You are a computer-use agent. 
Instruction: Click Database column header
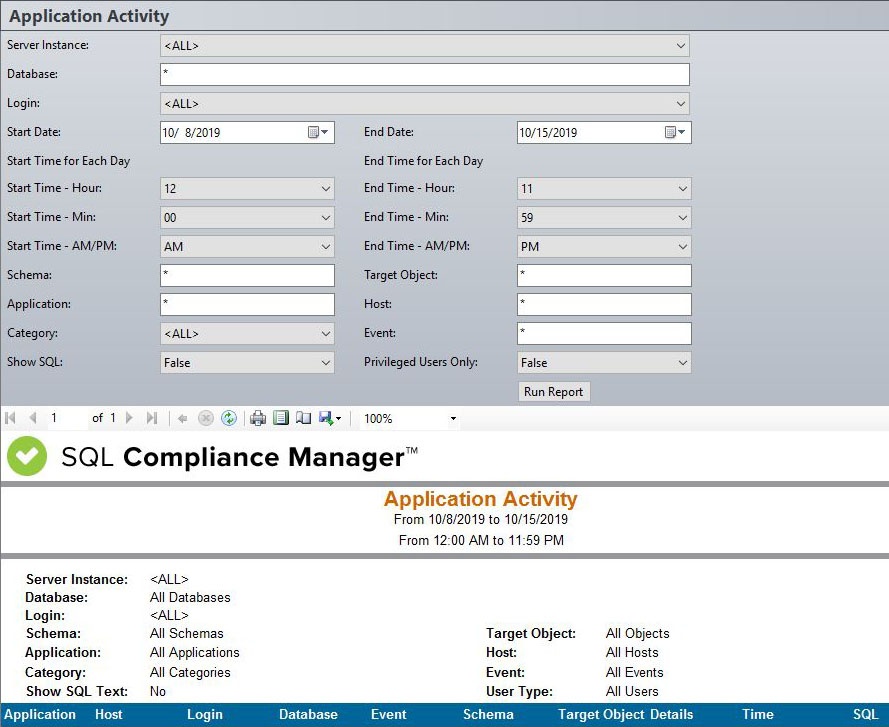pyautogui.click(x=308, y=715)
